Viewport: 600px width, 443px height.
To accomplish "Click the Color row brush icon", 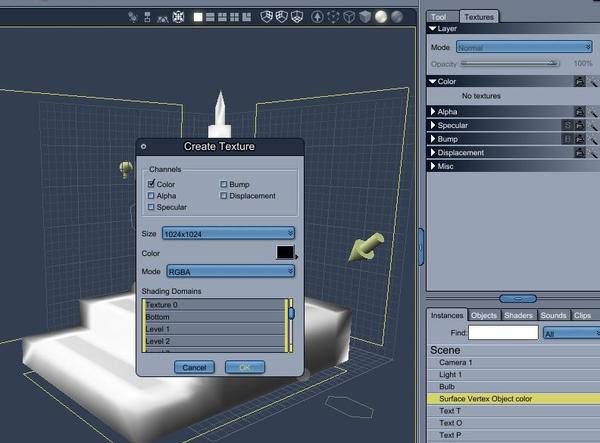I will (x=593, y=81).
